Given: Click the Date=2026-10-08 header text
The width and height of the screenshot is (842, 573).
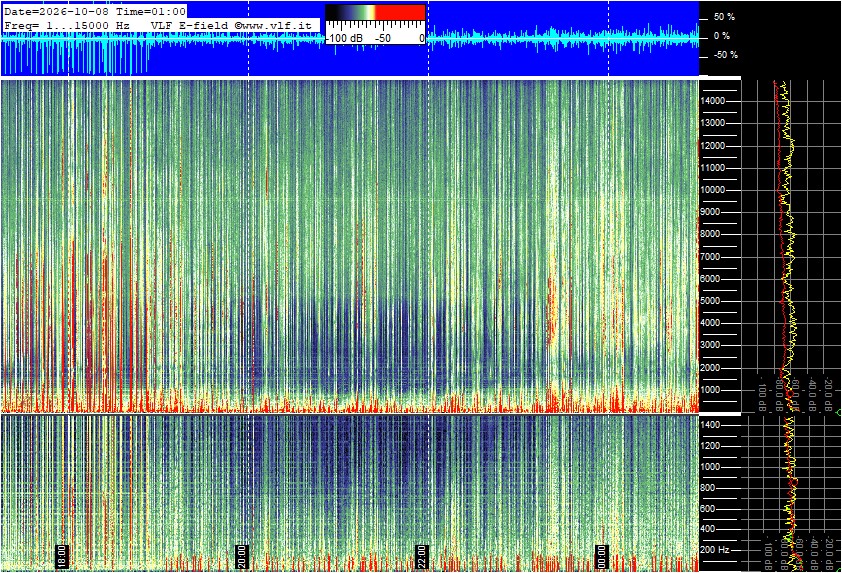Looking at the screenshot, I should 60,12.
